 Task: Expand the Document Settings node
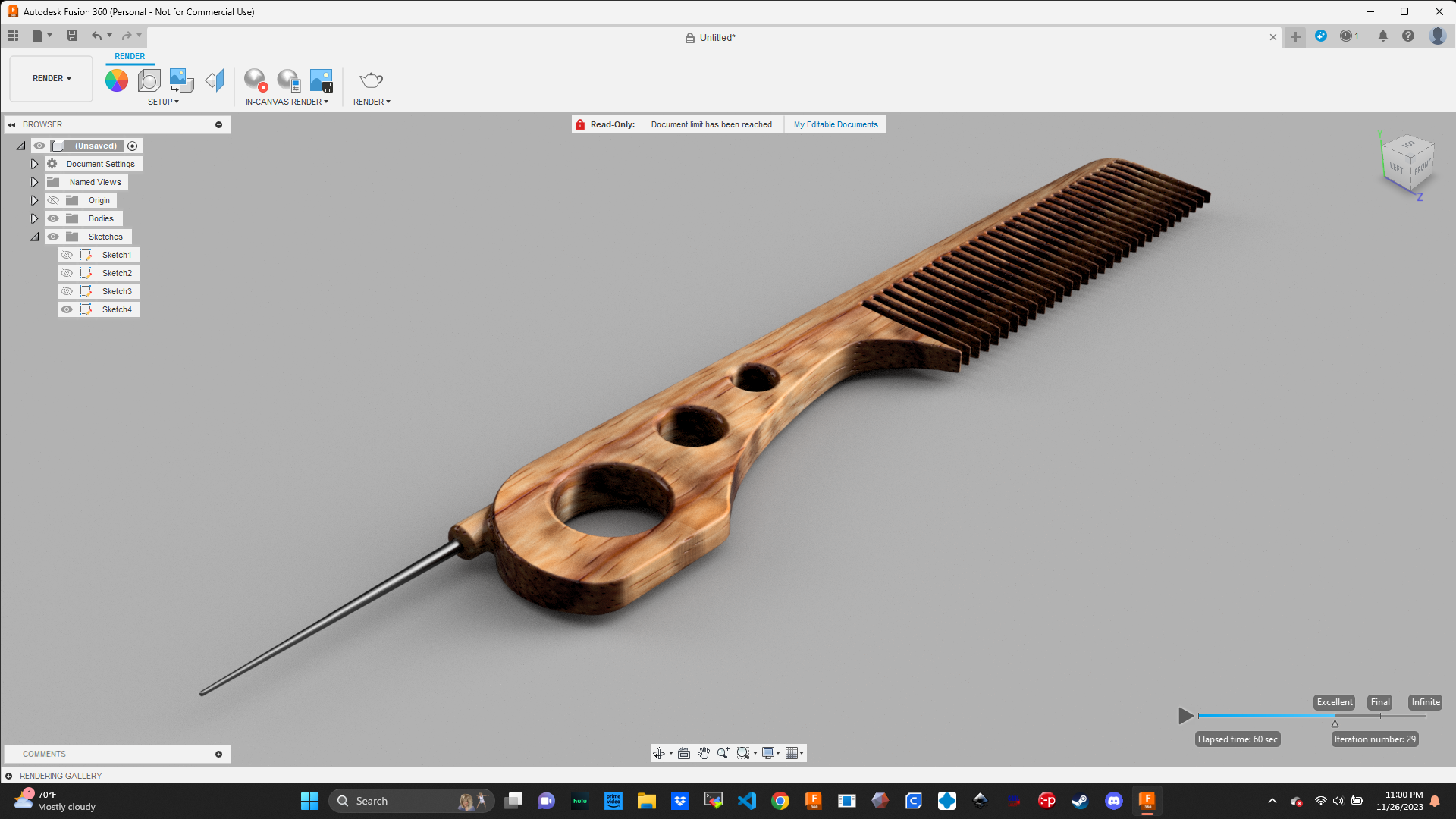pos(34,164)
